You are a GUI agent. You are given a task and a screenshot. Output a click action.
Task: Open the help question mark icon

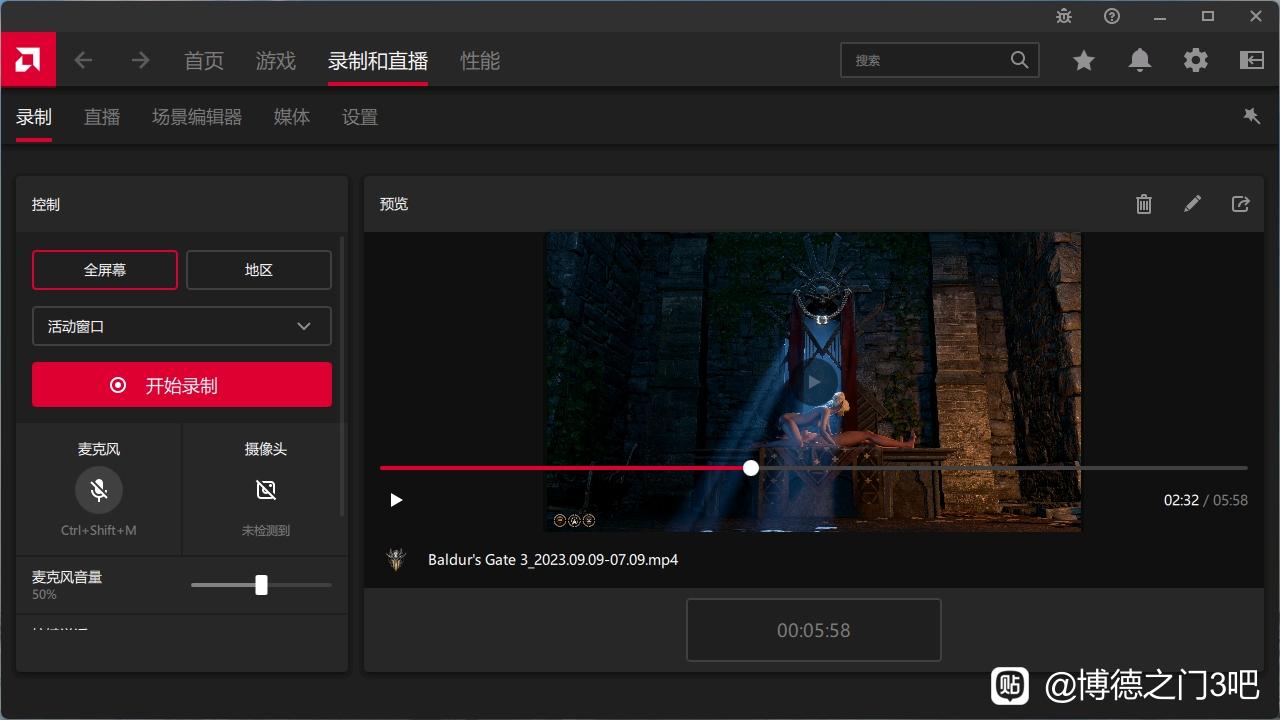[1112, 16]
